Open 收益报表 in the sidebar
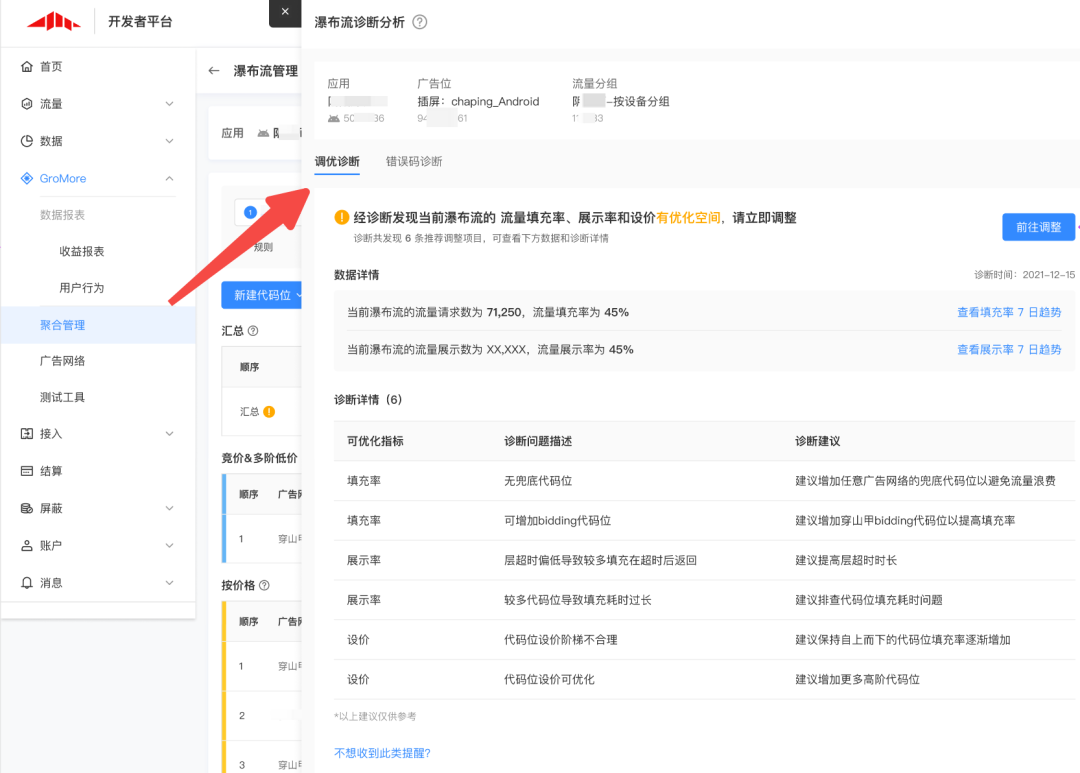This screenshot has width=1080, height=773. point(82,251)
